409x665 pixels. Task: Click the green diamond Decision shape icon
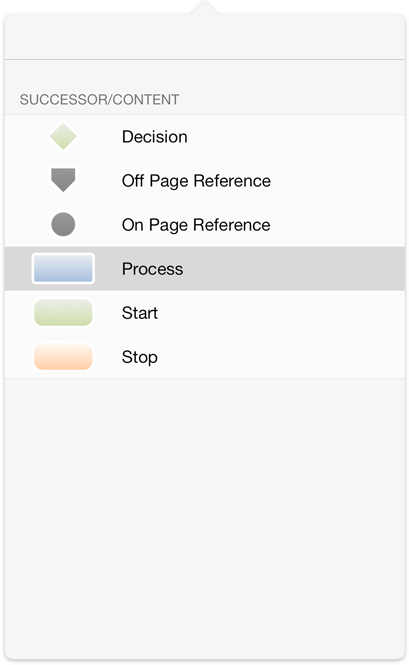(63, 137)
